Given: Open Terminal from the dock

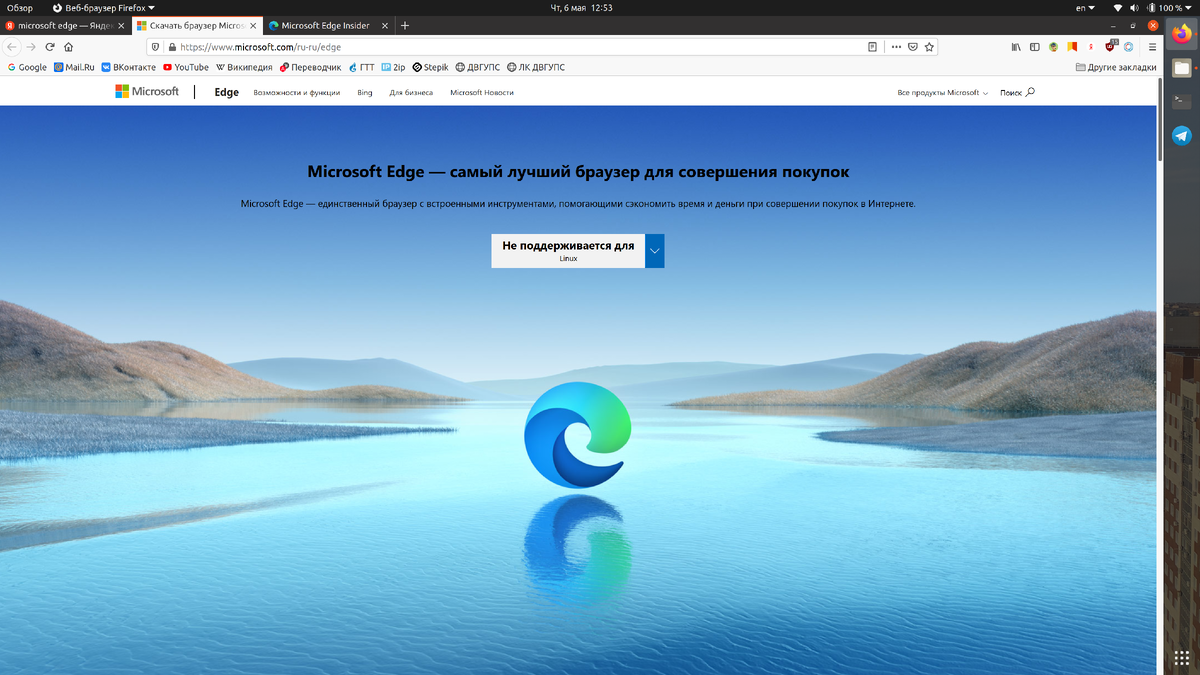Looking at the screenshot, I should [x=1182, y=101].
